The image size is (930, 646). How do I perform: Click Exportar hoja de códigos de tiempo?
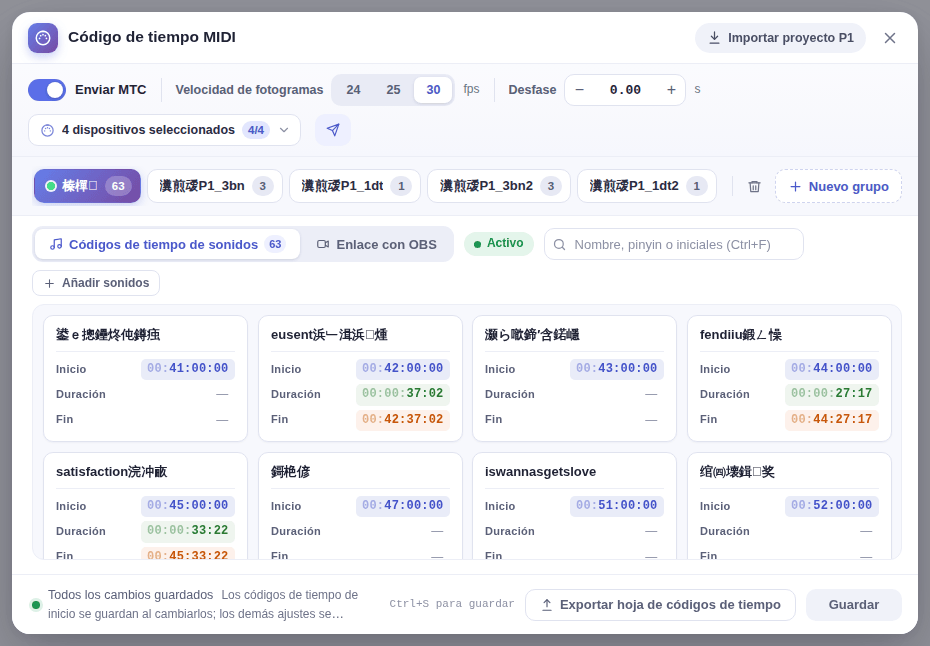[660, 605]
